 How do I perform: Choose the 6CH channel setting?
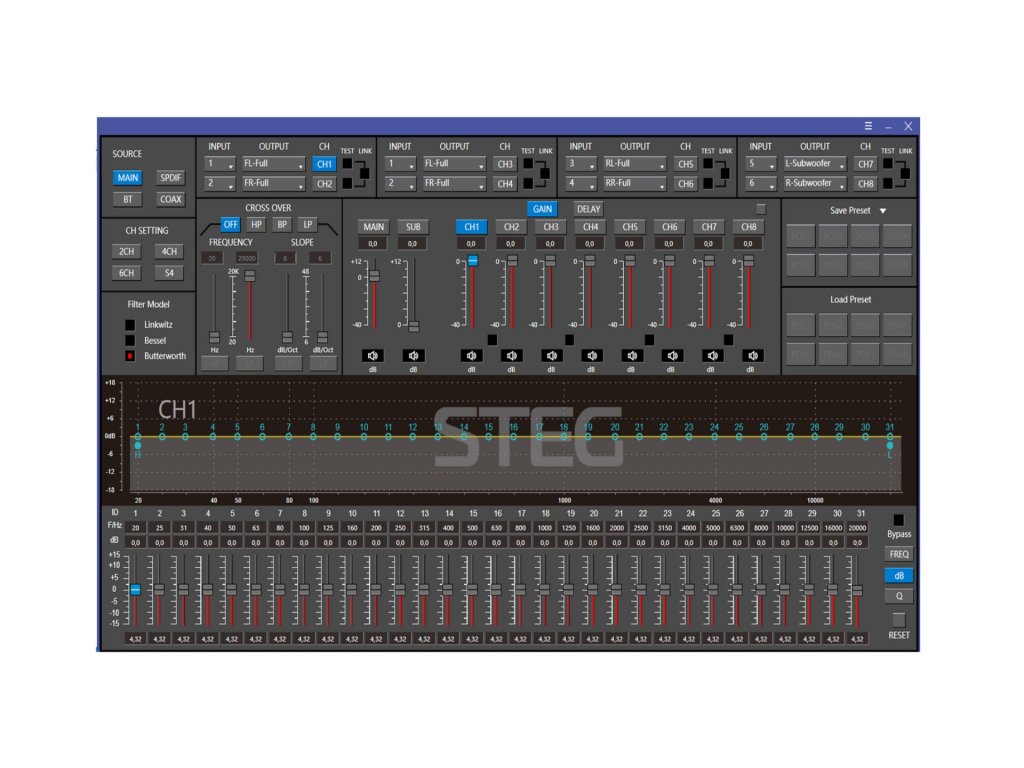point(127,273)
